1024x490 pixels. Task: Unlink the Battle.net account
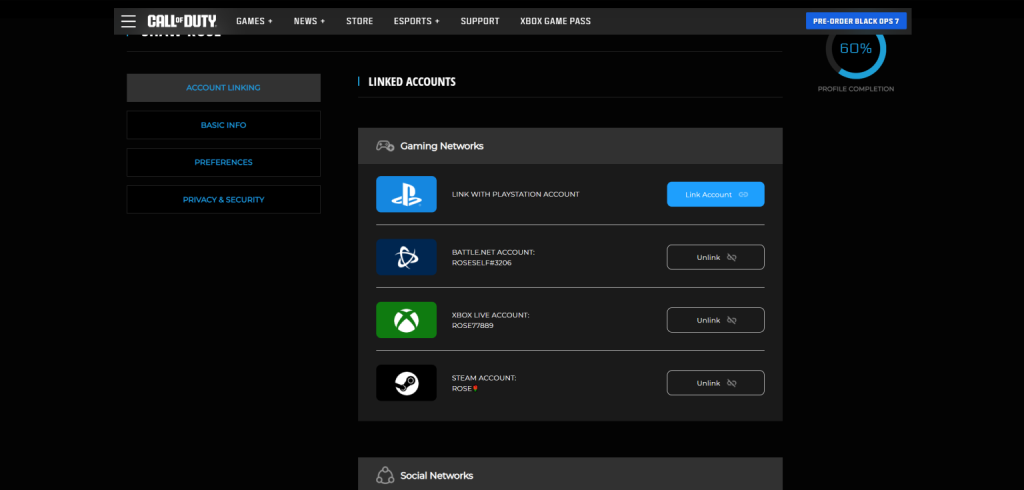[715, 257]
